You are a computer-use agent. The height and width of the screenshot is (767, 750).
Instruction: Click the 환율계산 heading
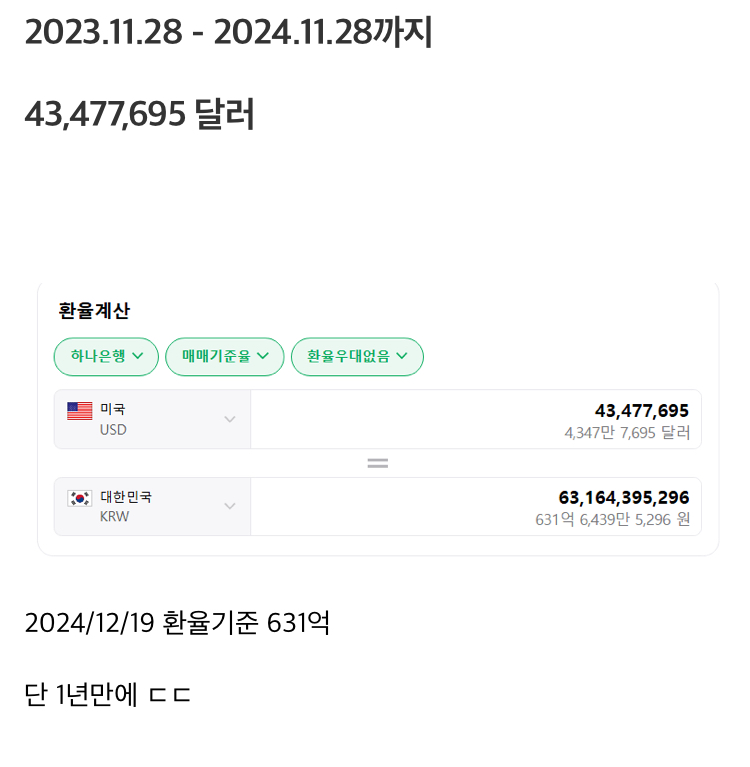pyautogui.click(x=94, y=311)
